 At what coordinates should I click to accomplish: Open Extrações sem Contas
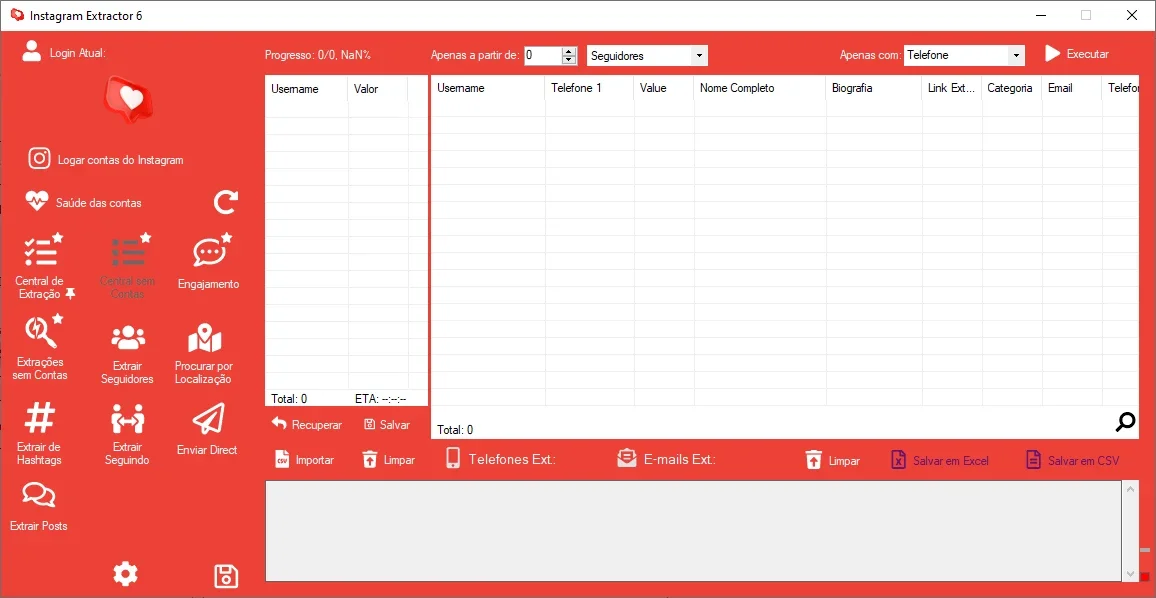pyautogui.click(x=41, y=347)
